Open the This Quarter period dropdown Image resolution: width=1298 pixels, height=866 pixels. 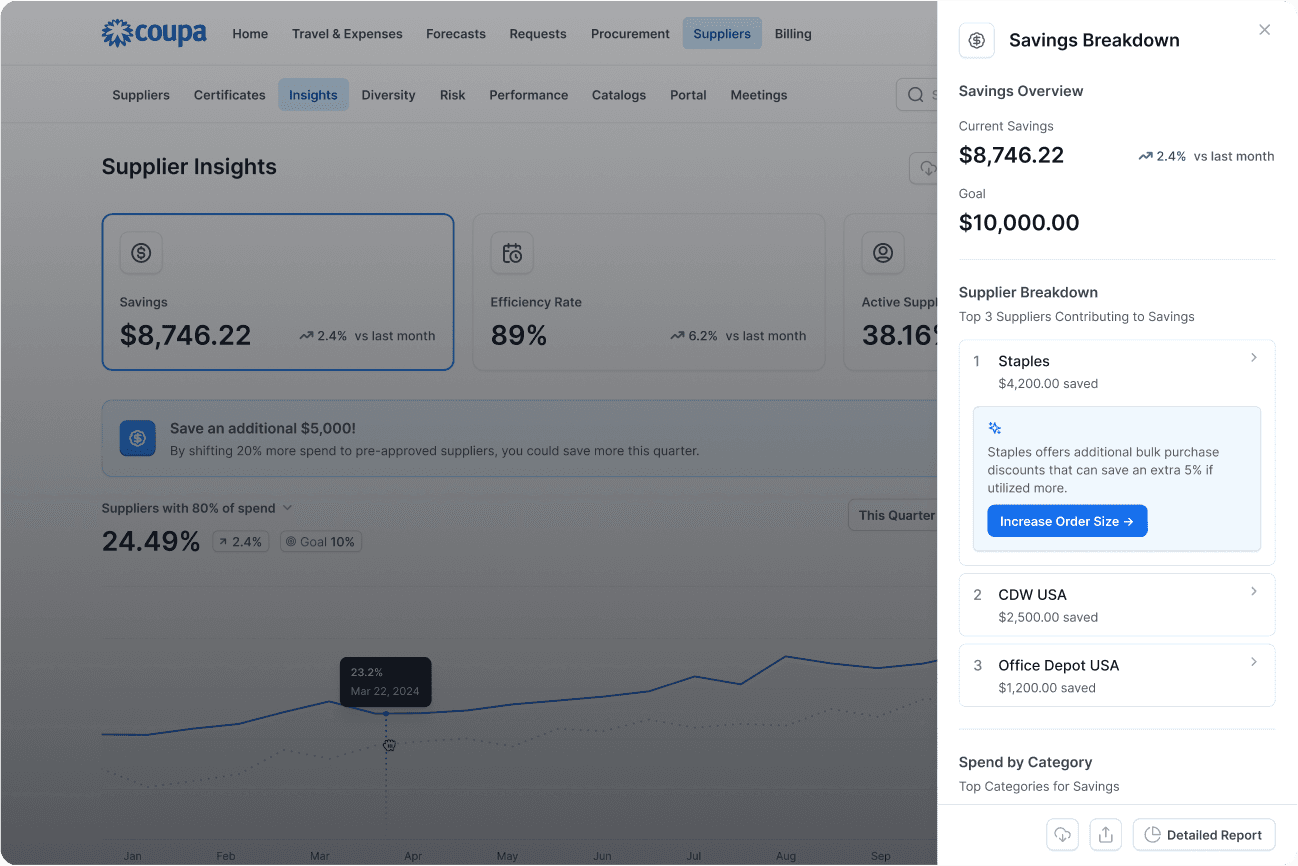pyautogui.click(x=893, y=515)
